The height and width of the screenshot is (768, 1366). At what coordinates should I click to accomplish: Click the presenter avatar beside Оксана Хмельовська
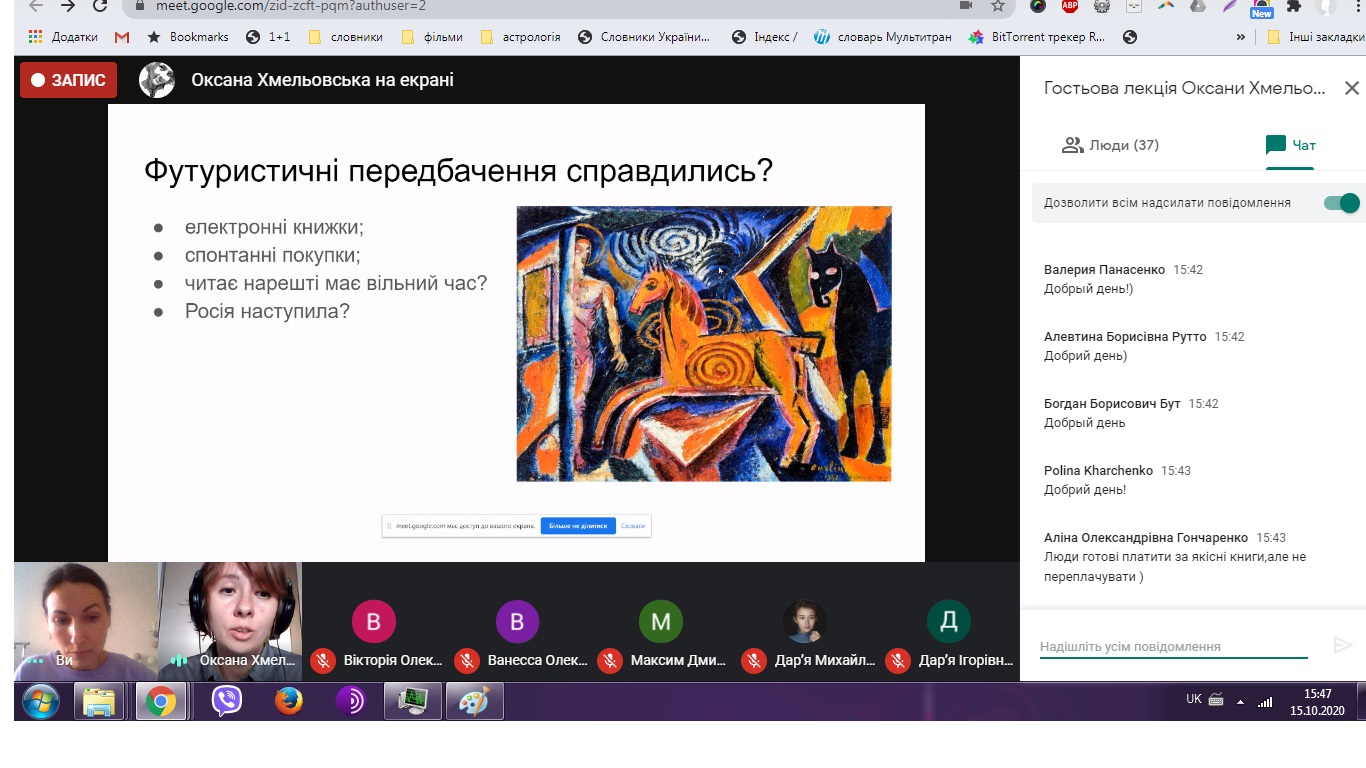point(157,80)
